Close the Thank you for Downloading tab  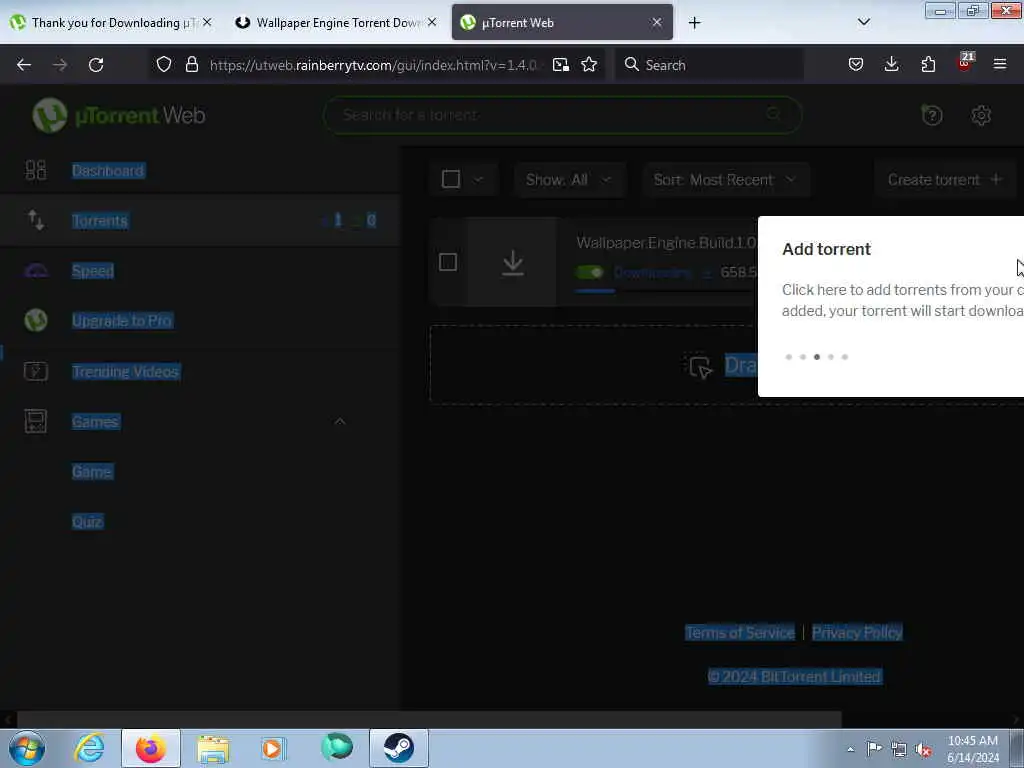(207, 22)
